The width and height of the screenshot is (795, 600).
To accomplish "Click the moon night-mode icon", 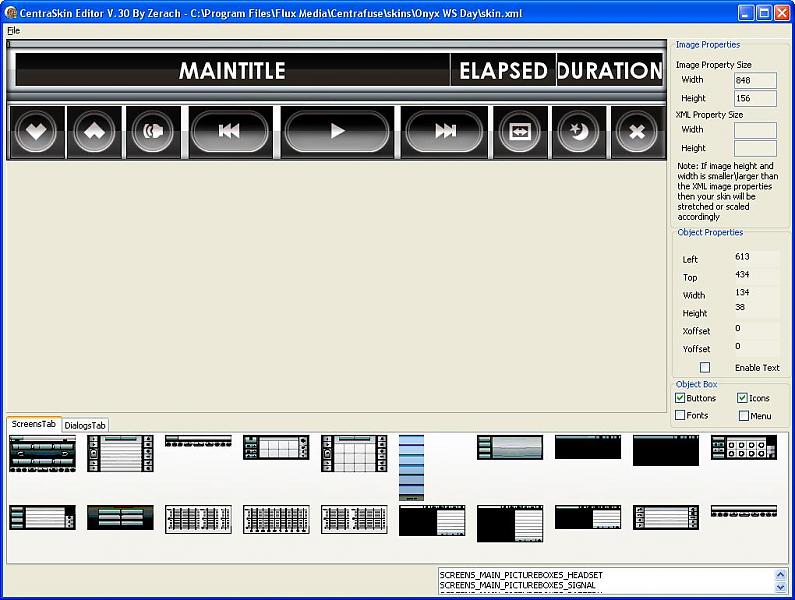I will 578,131.
